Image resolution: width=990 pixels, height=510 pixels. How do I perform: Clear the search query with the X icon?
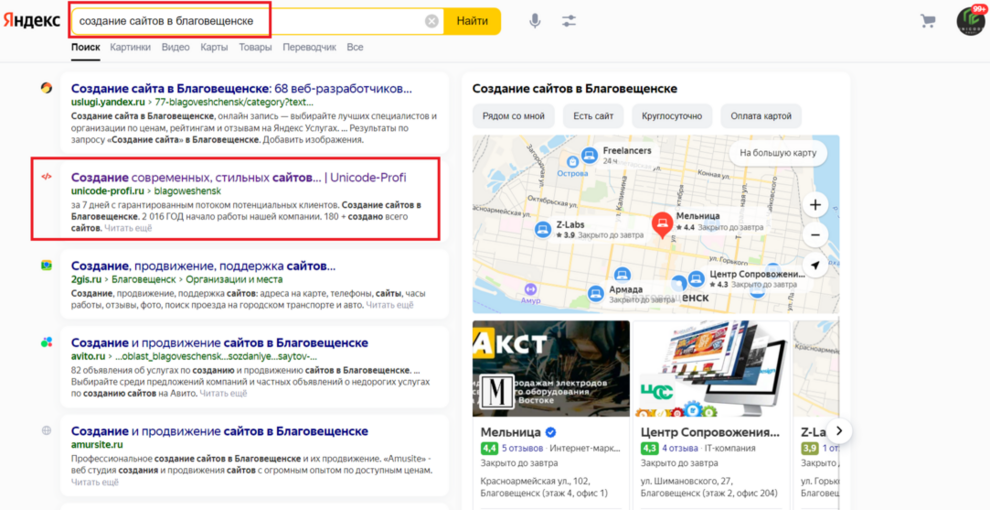432,21
